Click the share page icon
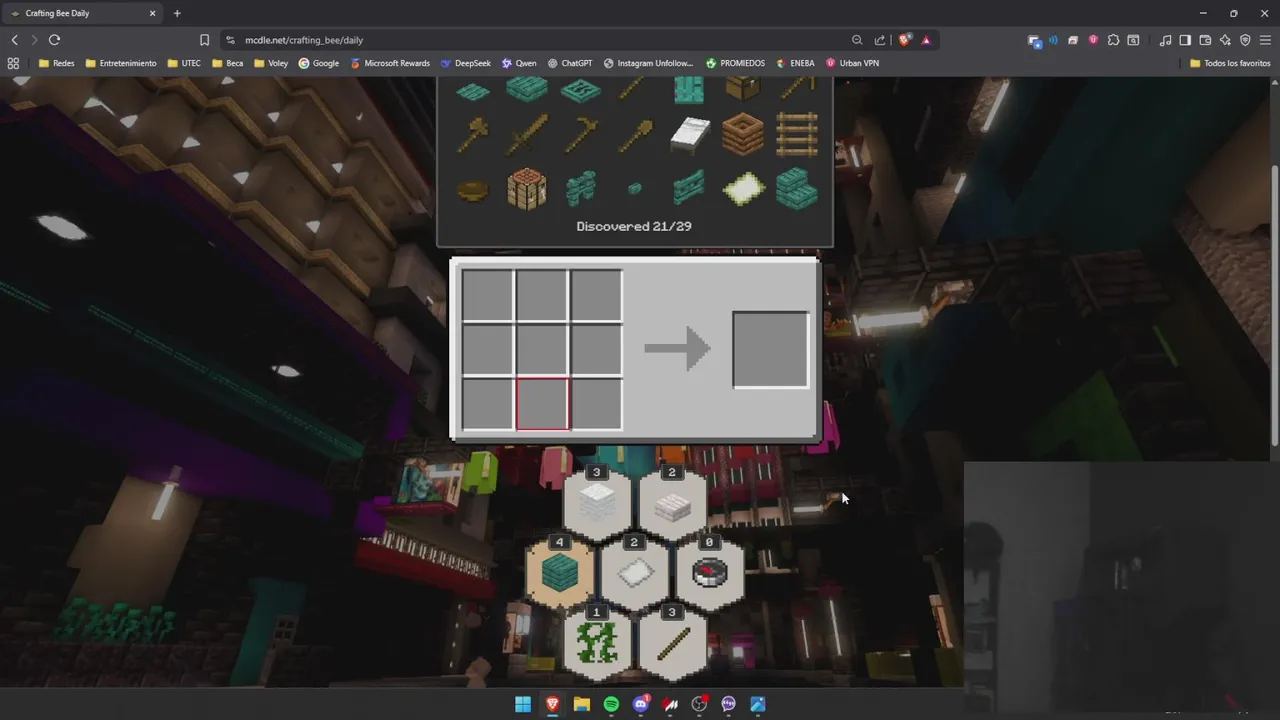1280x720 pixels. pos(880,40)
